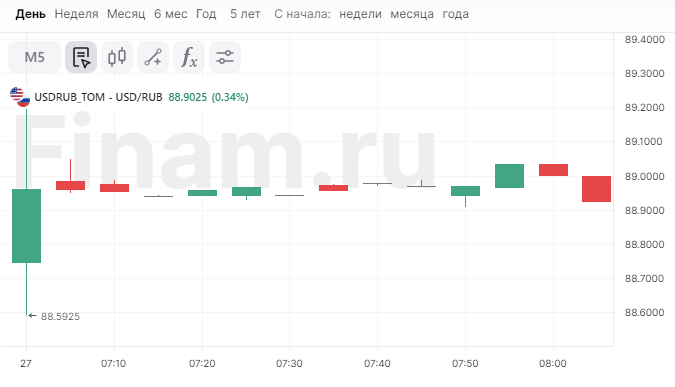
Task: Click the USD/RUB flag icon
Action: [x=20, y=97]
